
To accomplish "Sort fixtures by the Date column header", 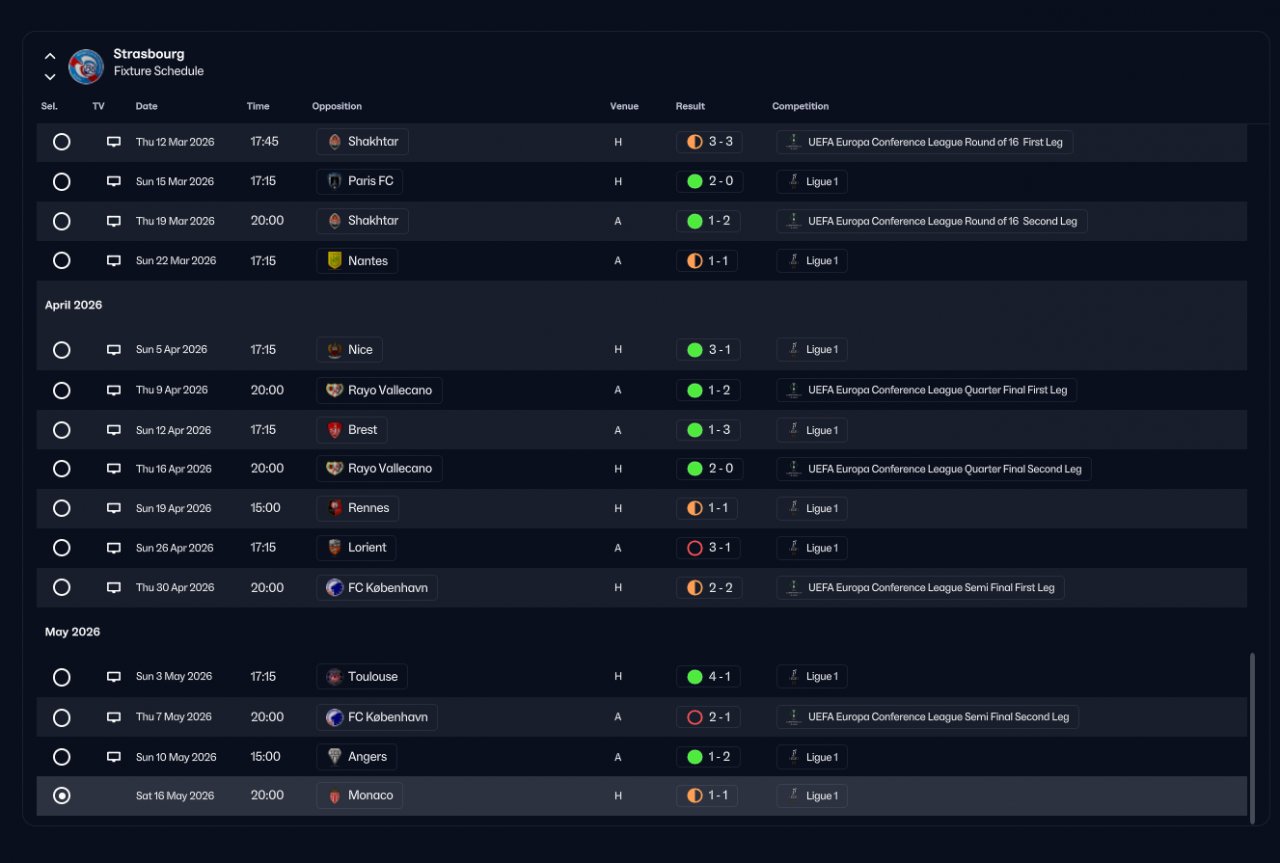I will [147, 106].
